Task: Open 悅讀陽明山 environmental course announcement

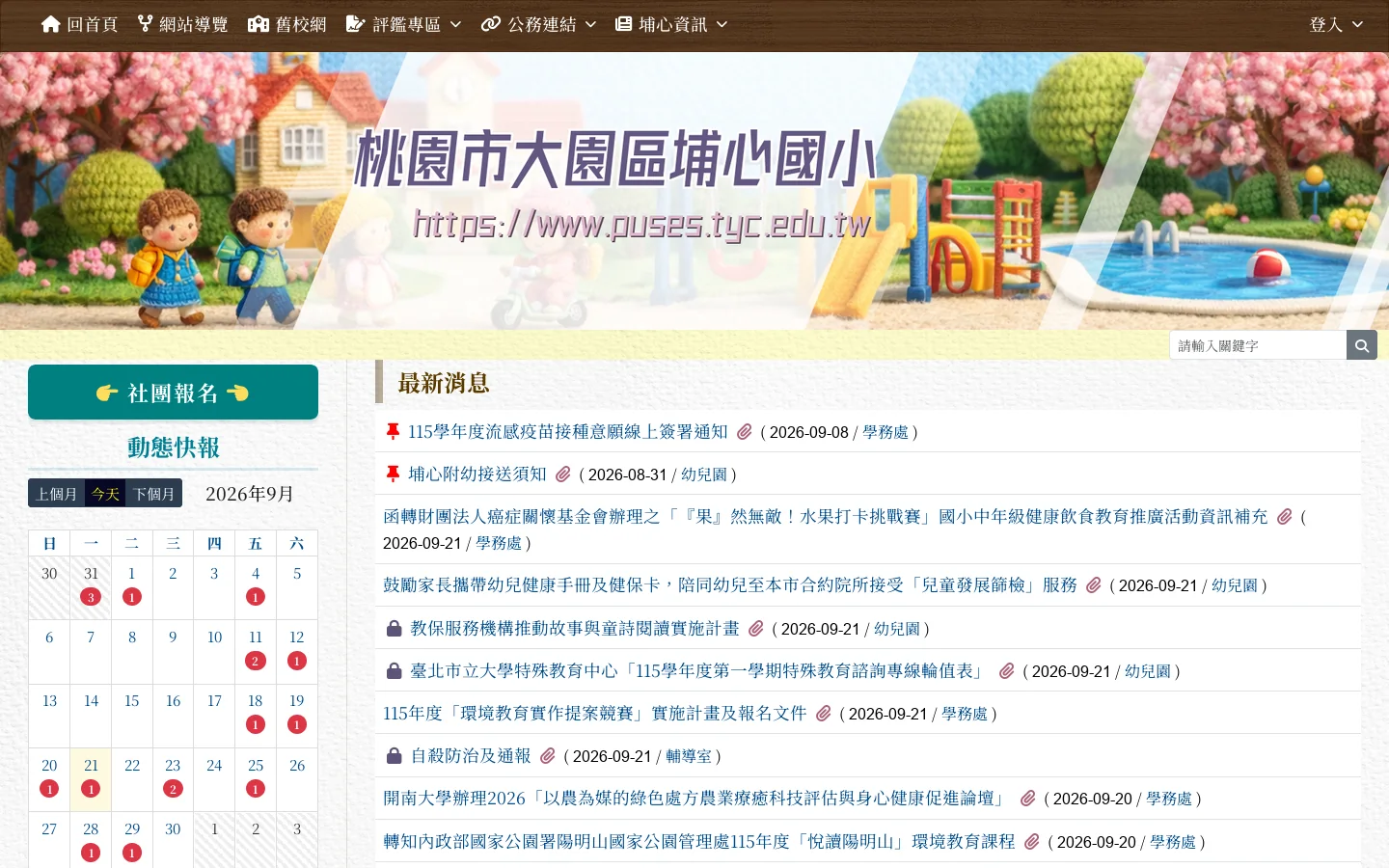Action: pyautogui.click(x=699, y=842)
